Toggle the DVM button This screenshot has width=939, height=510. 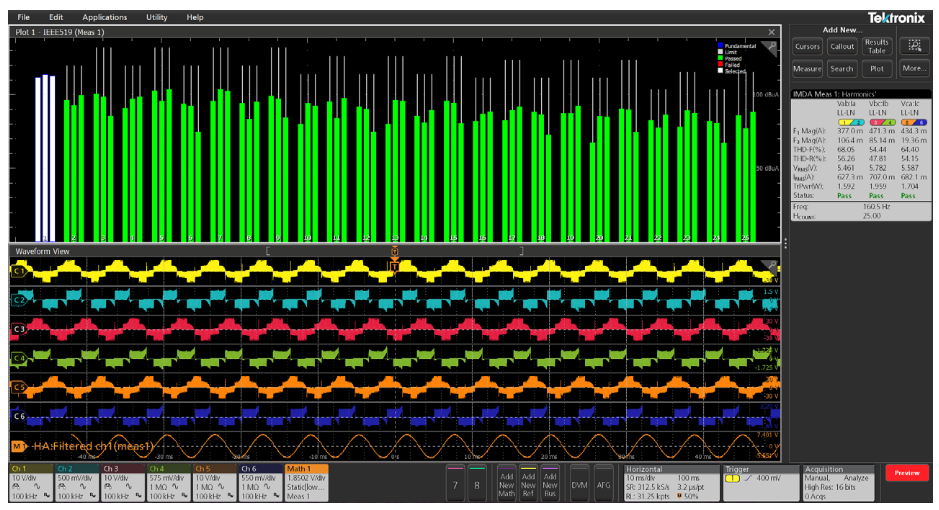pyautogui.click(x=579, y=484)
